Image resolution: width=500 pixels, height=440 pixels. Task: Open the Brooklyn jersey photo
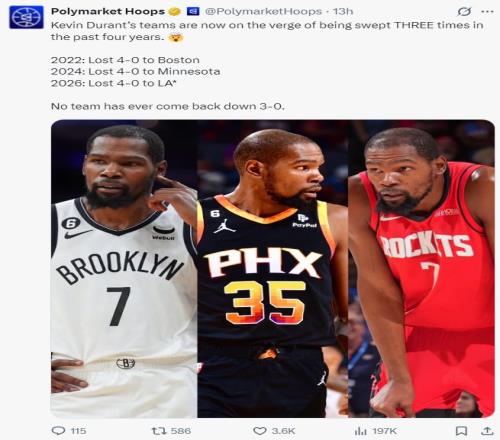124,269
